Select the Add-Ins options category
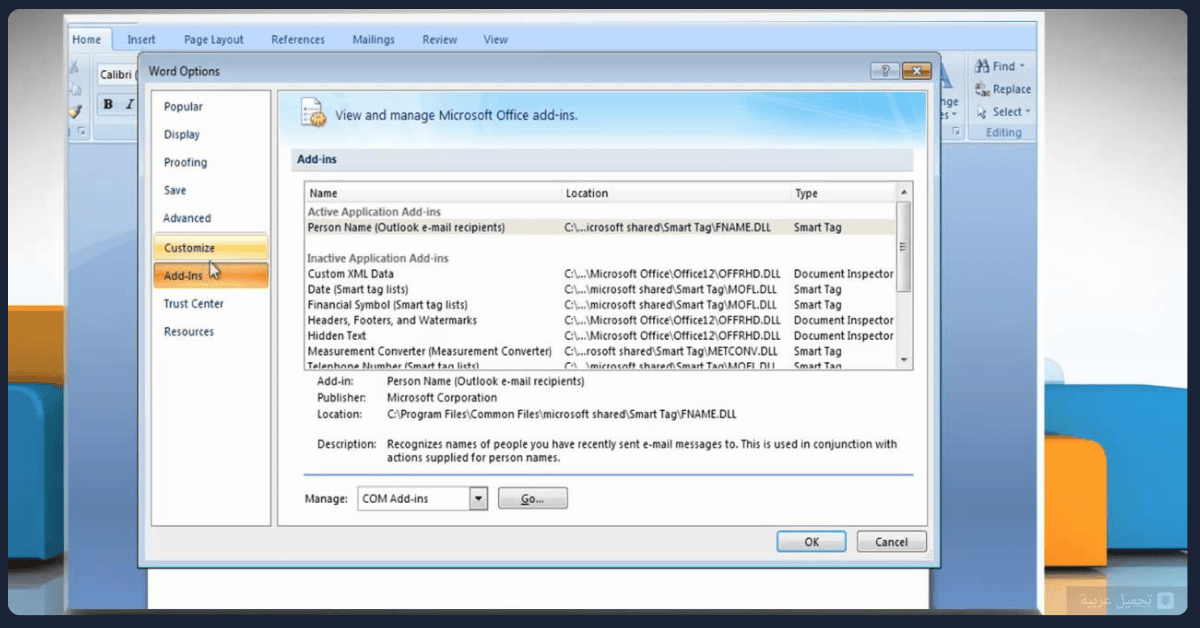Viewport: 1200px width, 628px height. tap(210, 275)
